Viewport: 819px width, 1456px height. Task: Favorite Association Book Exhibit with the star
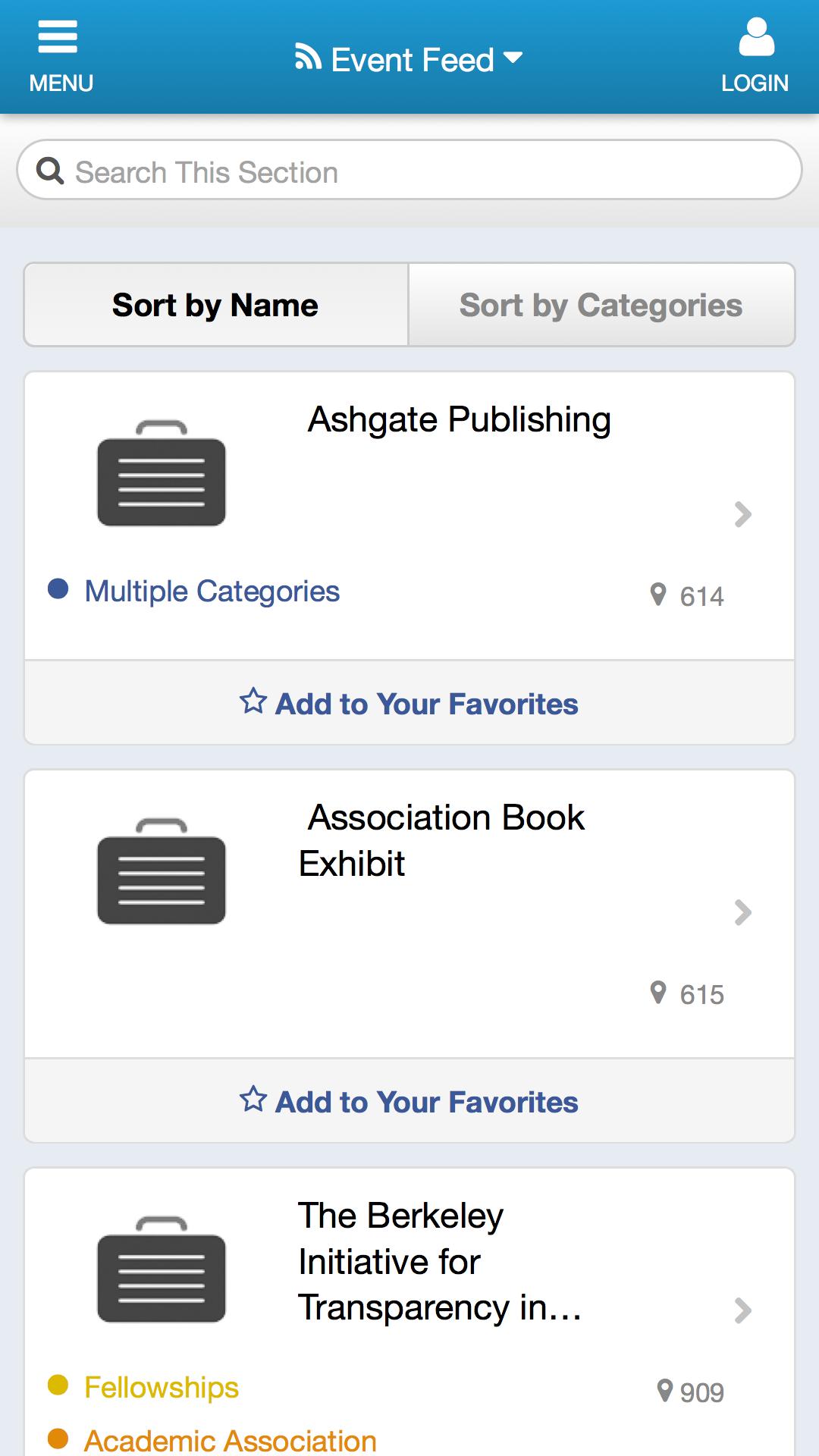253,1100
